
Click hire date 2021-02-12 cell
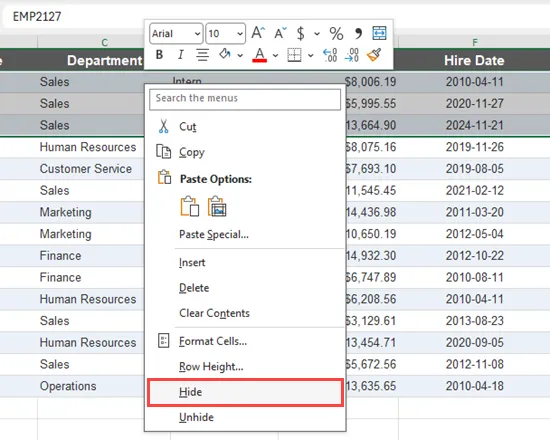475,191
